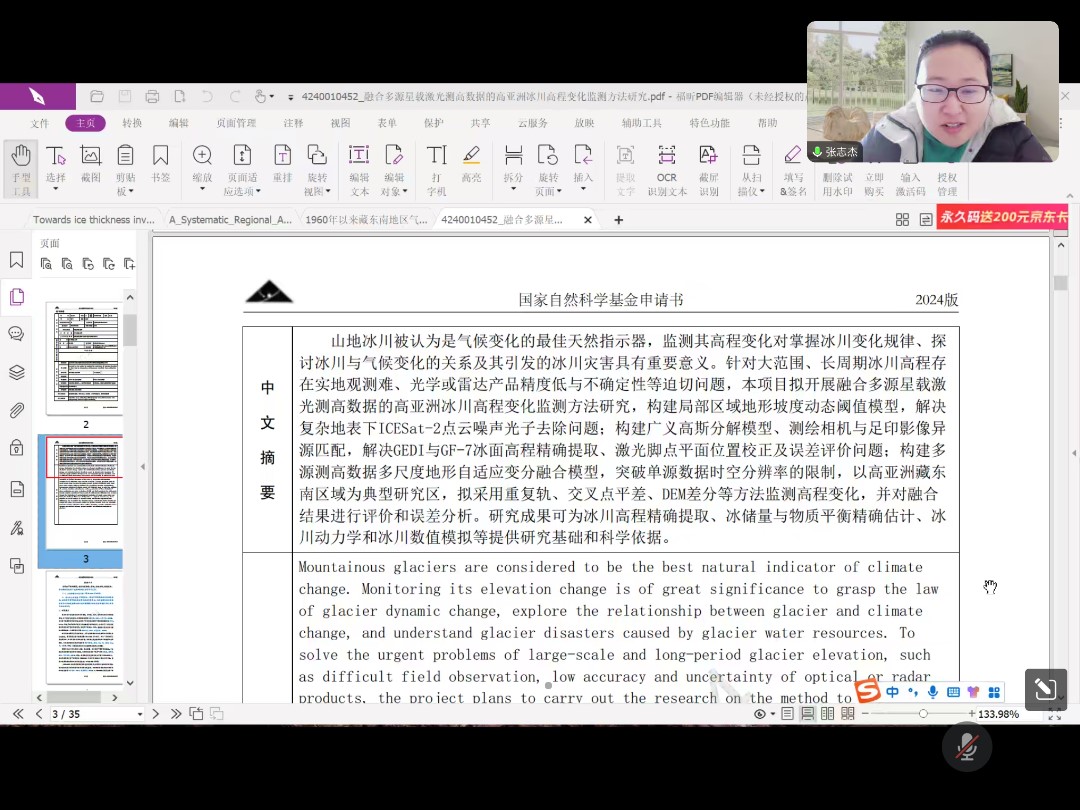The image size is (1080, 810).
Task: Select the page 2 thumbnail
Action: point(85,357)
